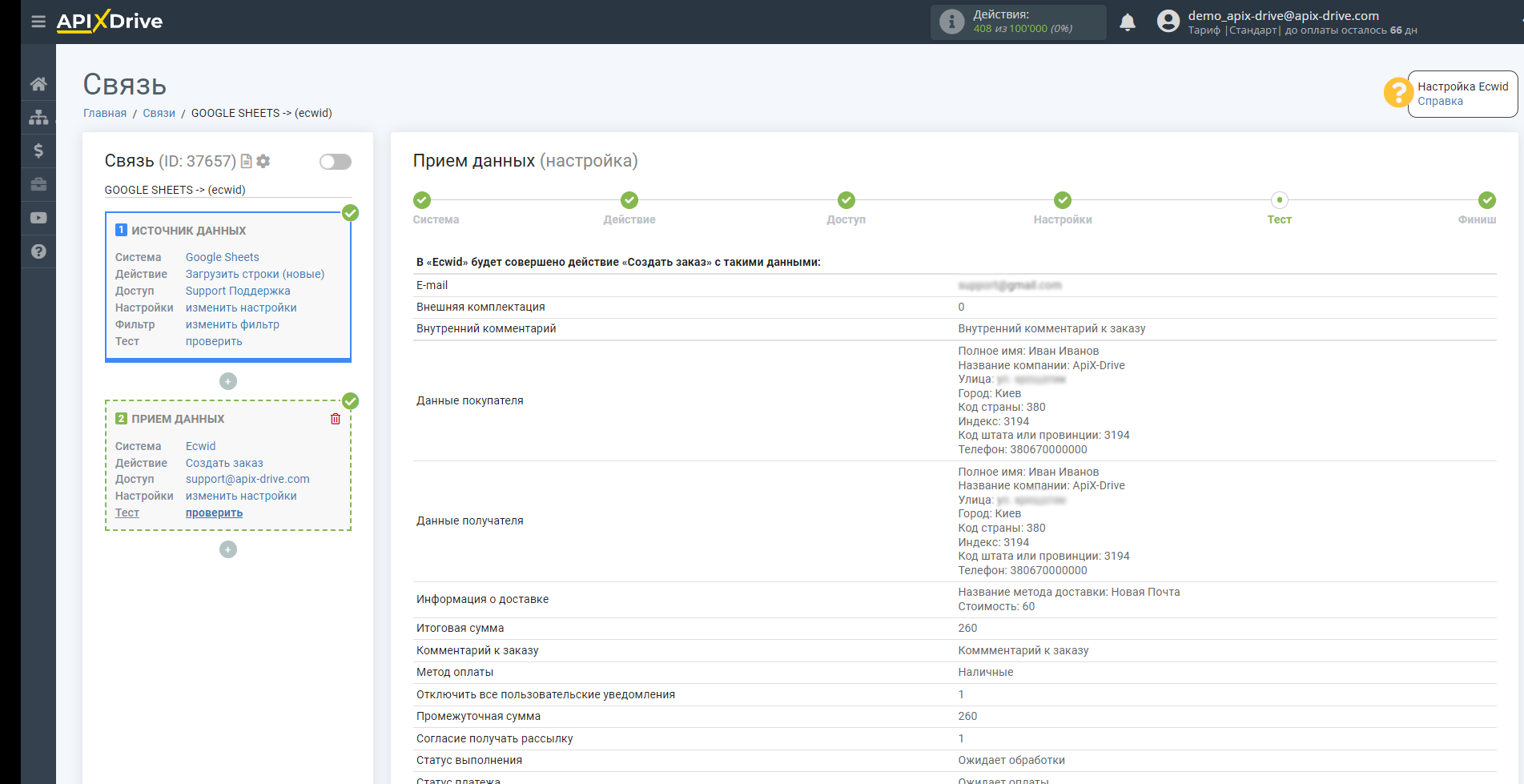Click the Данные покупателя row label
1524x784 pixels.
click(x=469, y=400)
